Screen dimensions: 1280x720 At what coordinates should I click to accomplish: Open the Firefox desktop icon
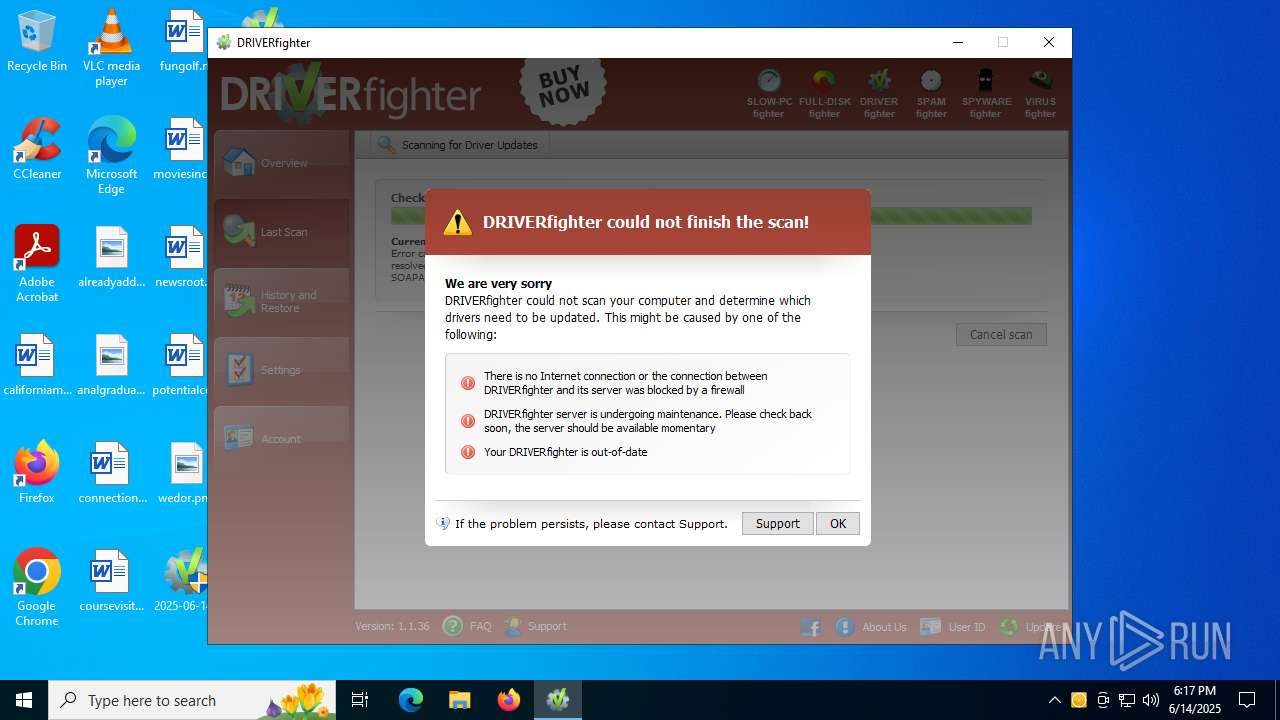37,473
